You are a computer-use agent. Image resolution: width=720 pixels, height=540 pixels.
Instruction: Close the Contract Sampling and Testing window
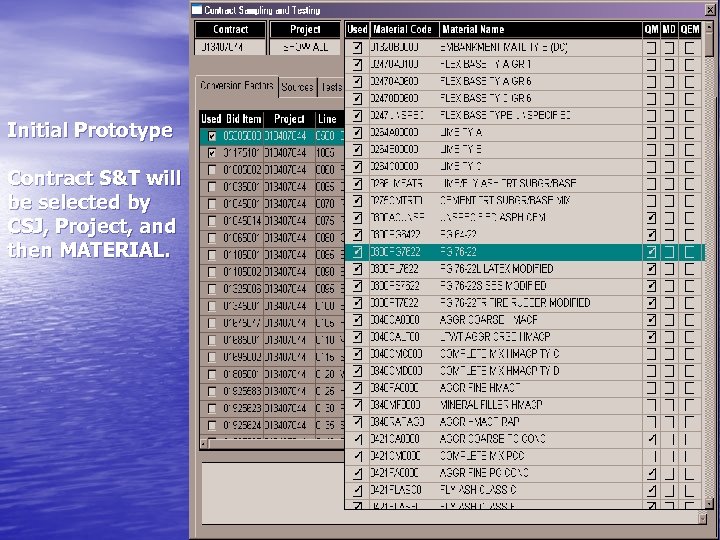(x=711, y=10)
